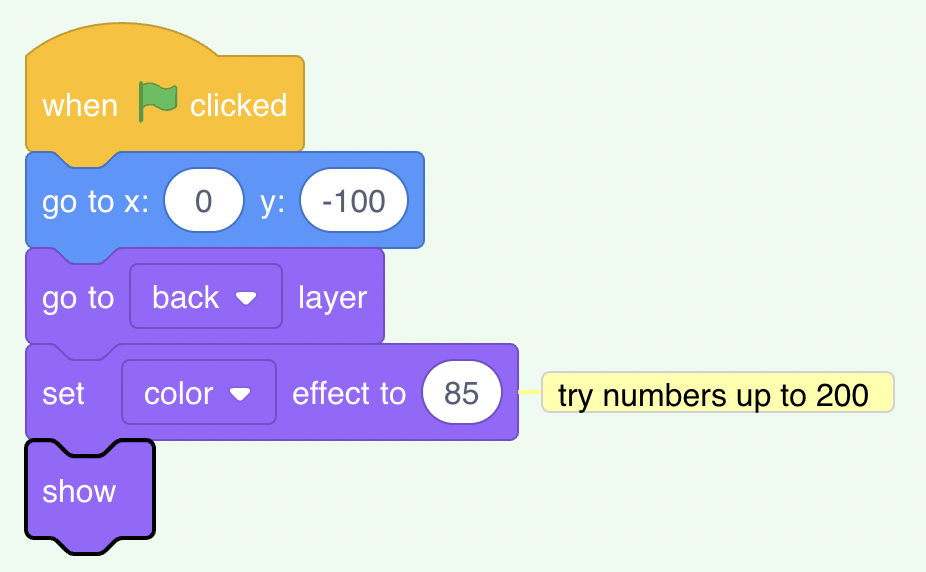The image size is (926, 572).
Task: Click the dropdown arrow next to 'back'
Action: pyautogui.click(x=246, y=298)
